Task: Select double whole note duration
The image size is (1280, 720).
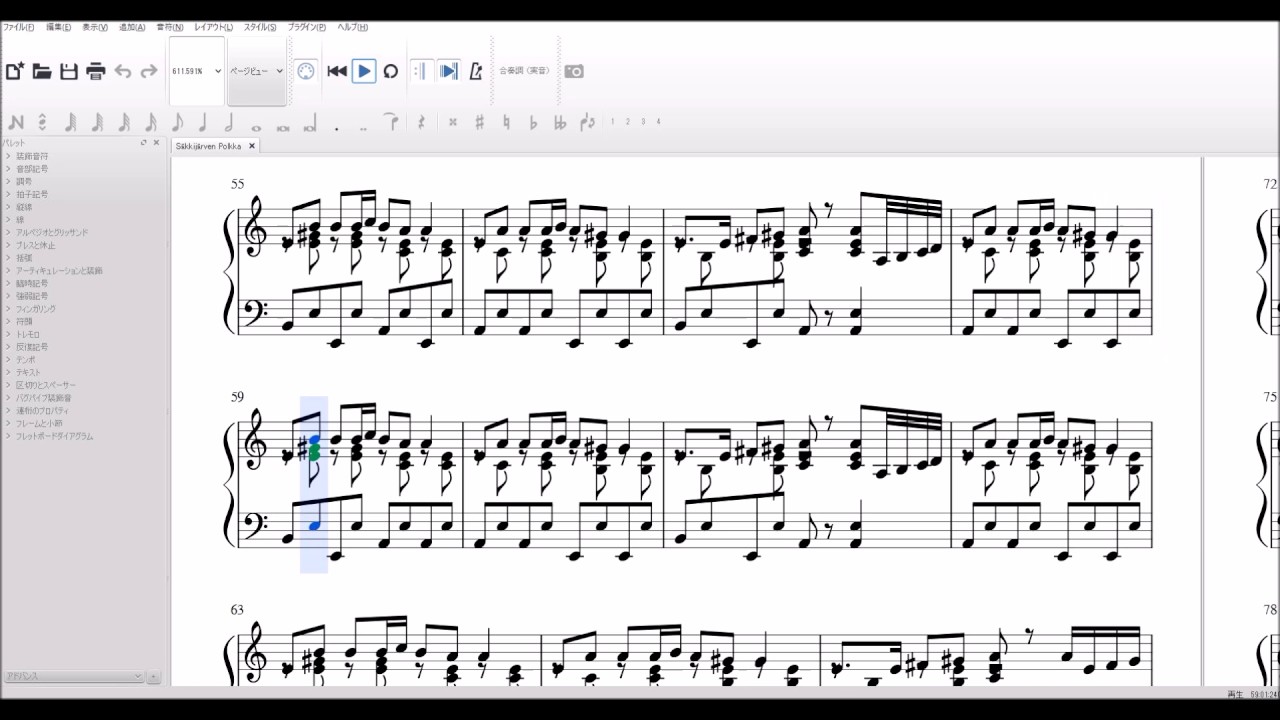Action: tap(283, 127)
